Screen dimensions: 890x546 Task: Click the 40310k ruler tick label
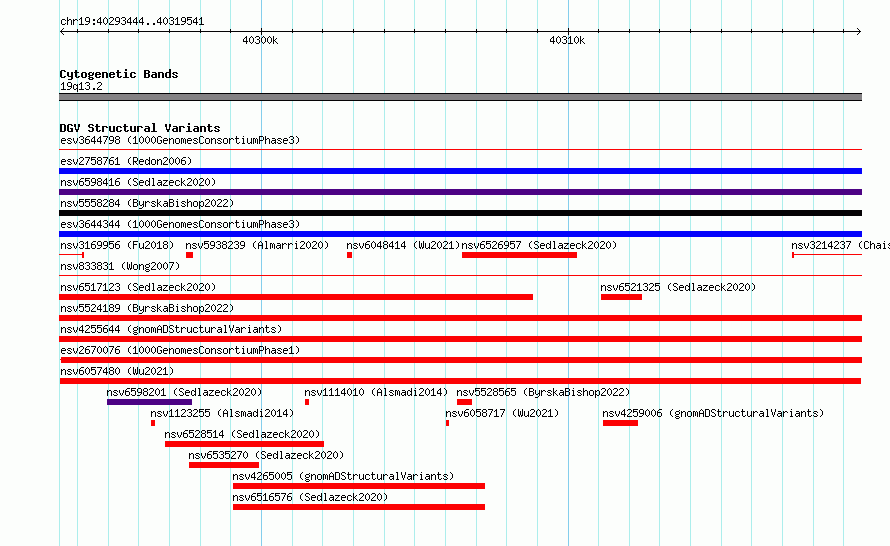[x=567, y=40]
